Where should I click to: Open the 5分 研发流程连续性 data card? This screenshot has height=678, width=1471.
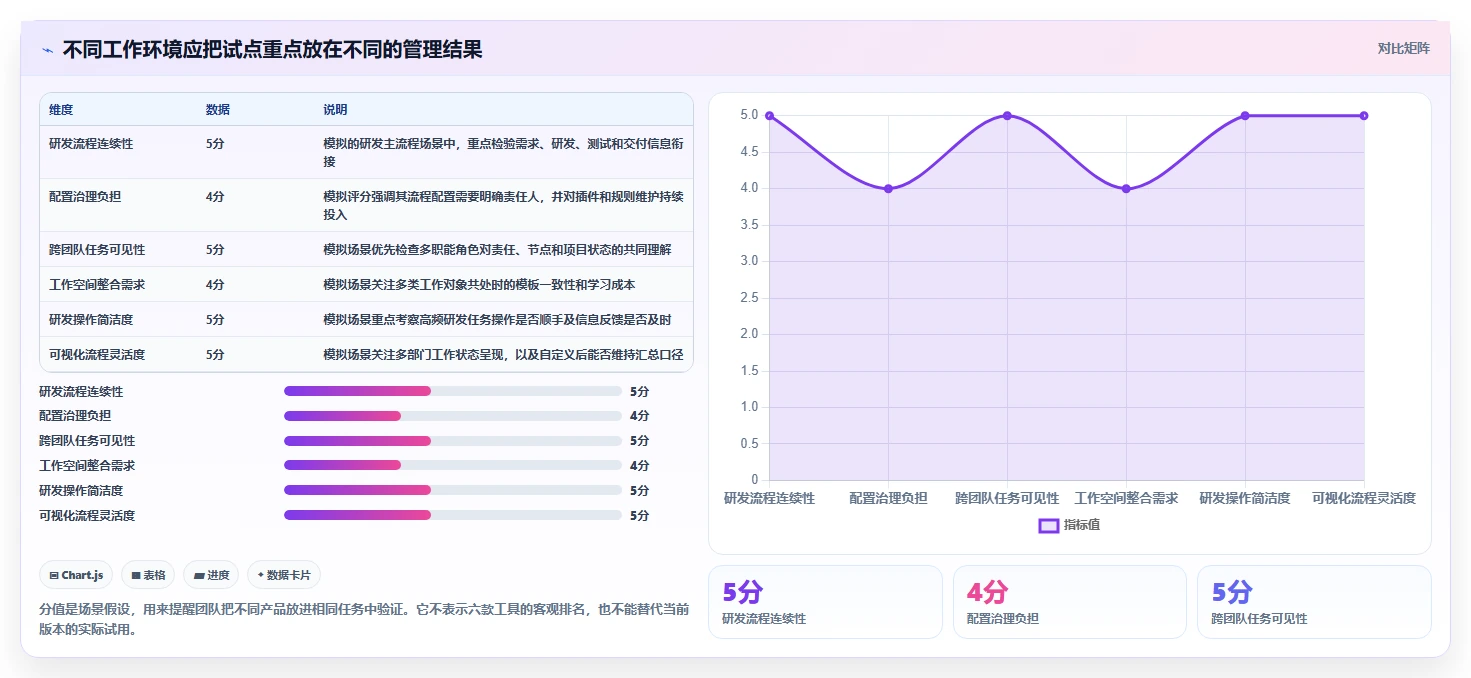[x=825, y=602]
